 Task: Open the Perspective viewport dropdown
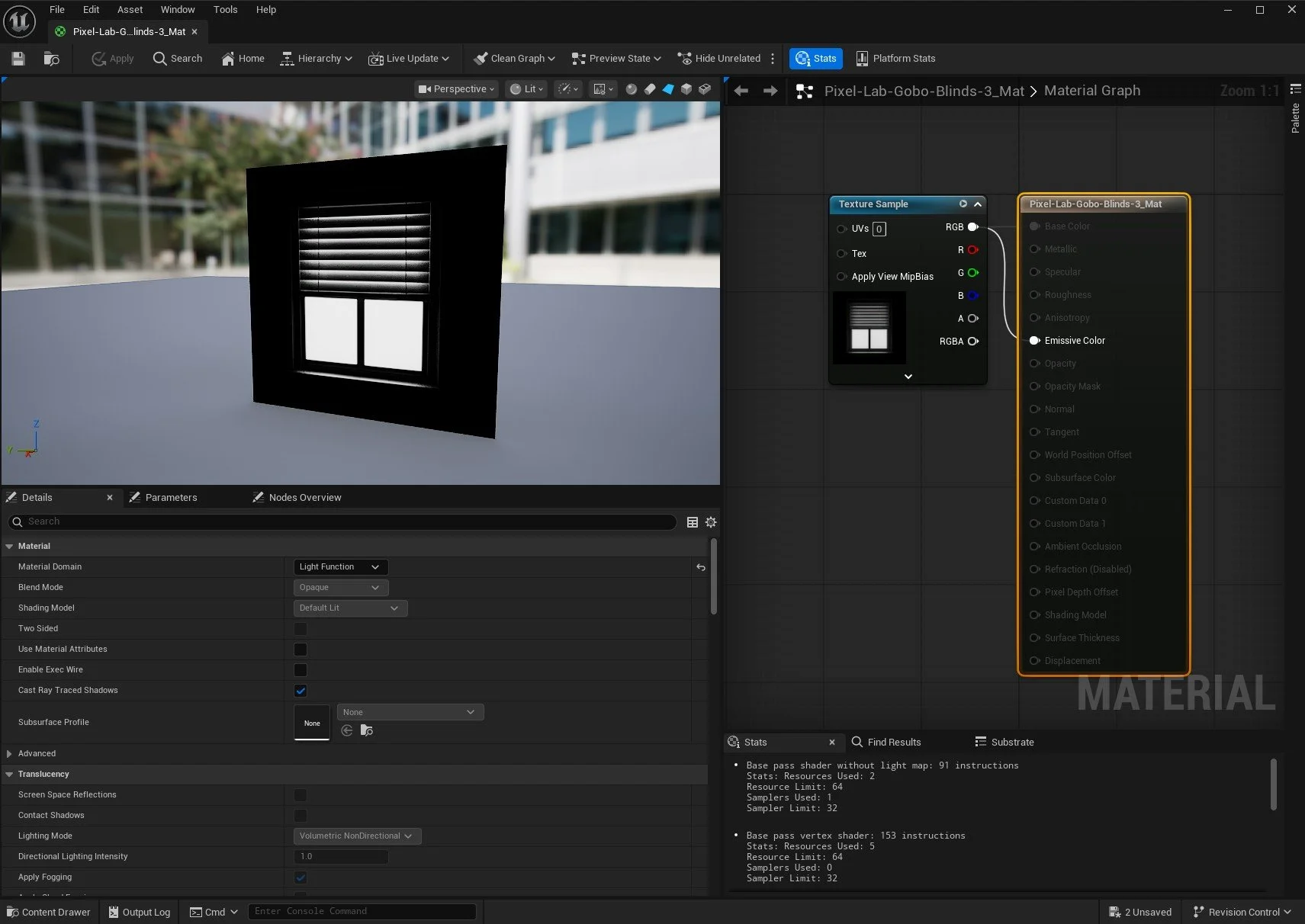(456, 89)
